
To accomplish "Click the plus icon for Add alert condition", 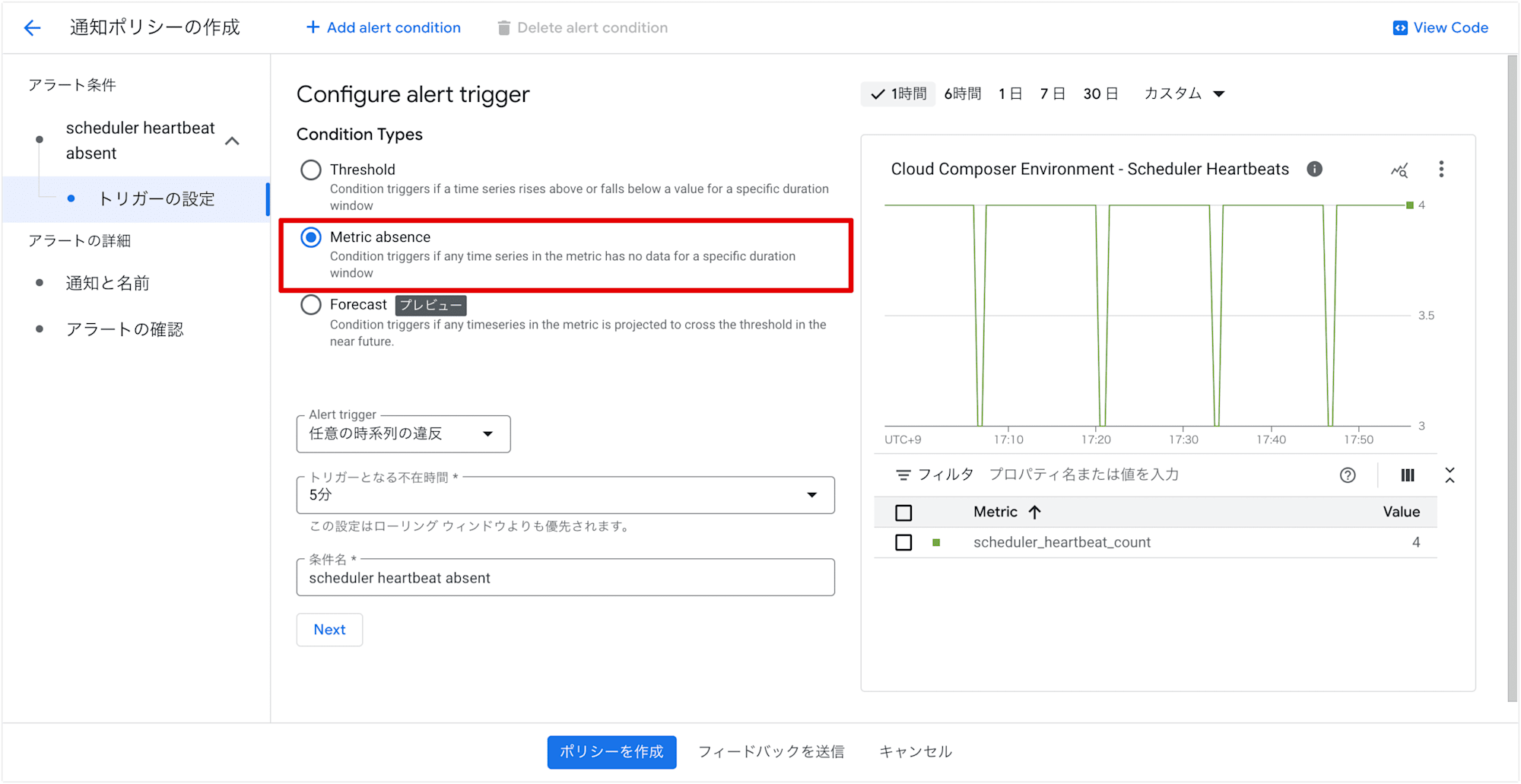I will pos(313,27).
